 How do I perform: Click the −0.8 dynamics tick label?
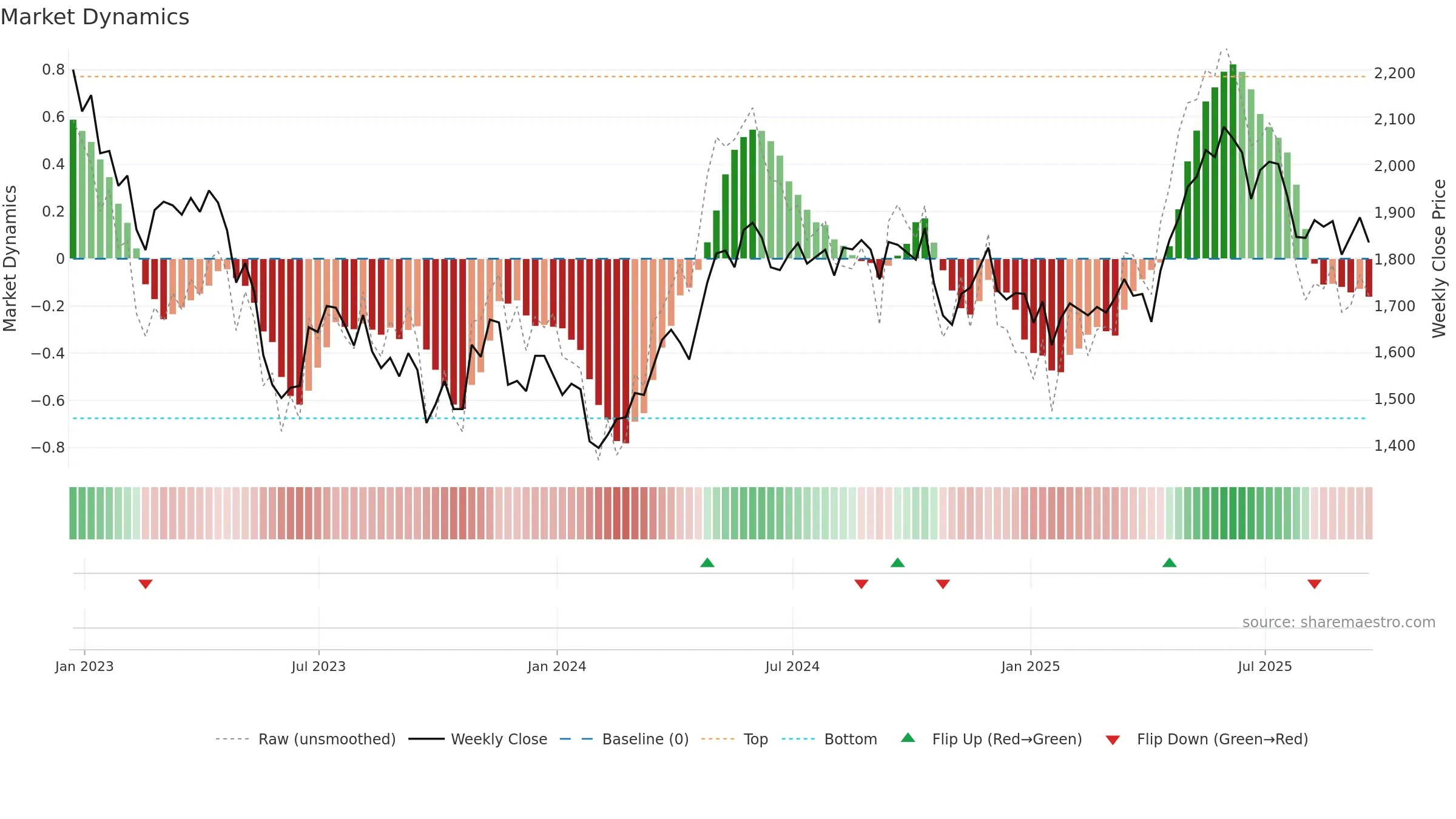click(48, 448)
